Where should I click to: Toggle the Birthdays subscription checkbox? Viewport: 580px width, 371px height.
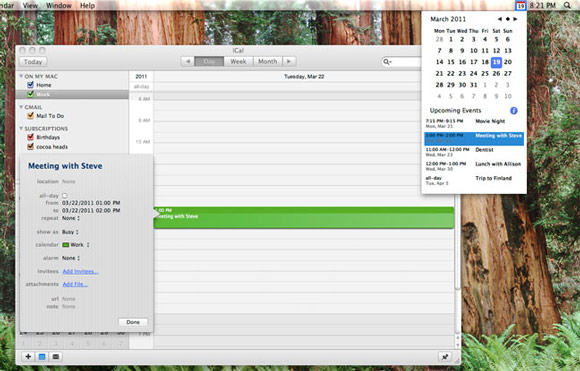31,137
